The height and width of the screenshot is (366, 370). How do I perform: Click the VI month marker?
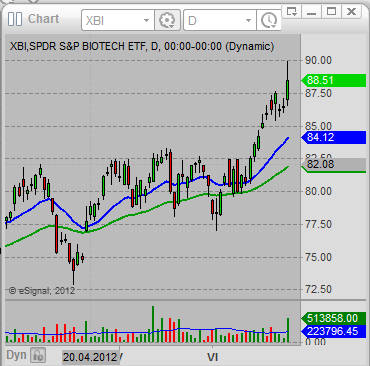[212, 357]
